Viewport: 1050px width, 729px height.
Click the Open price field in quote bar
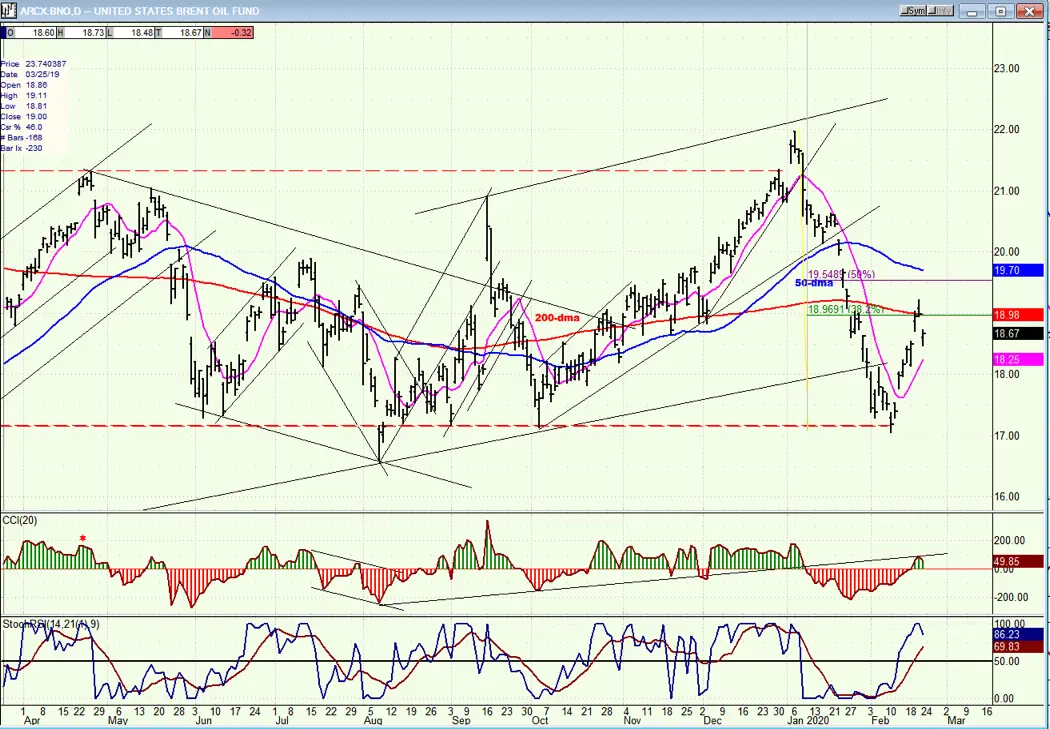click(x=29, y=32)
